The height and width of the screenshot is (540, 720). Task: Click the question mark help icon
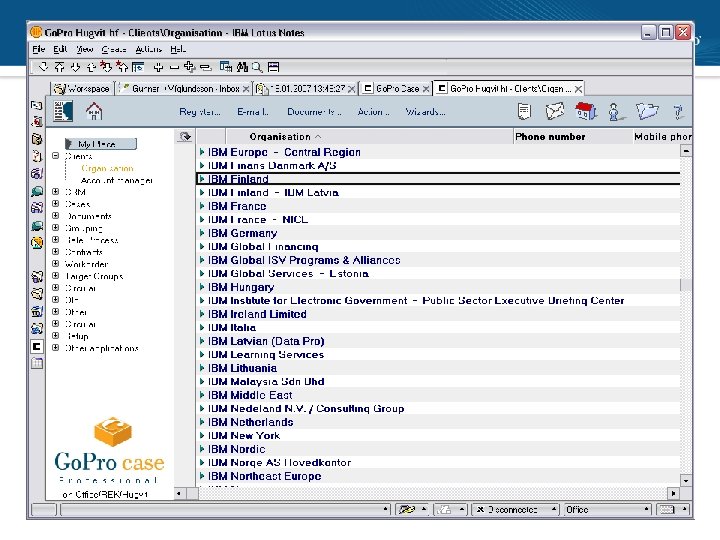click(678, 112)
